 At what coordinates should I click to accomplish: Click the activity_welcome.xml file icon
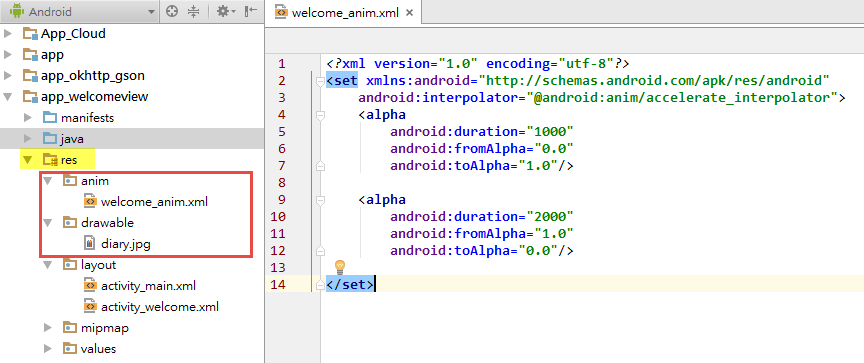coord(90,307)
